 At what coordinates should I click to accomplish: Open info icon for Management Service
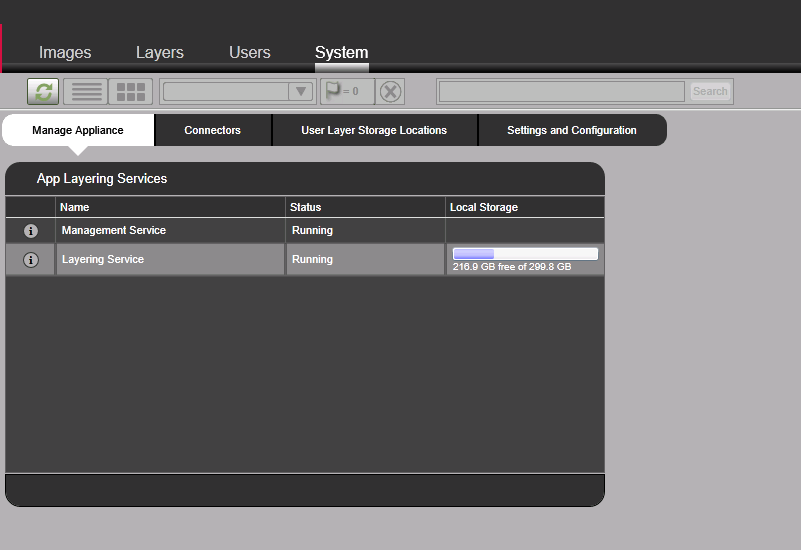point(31,231)
